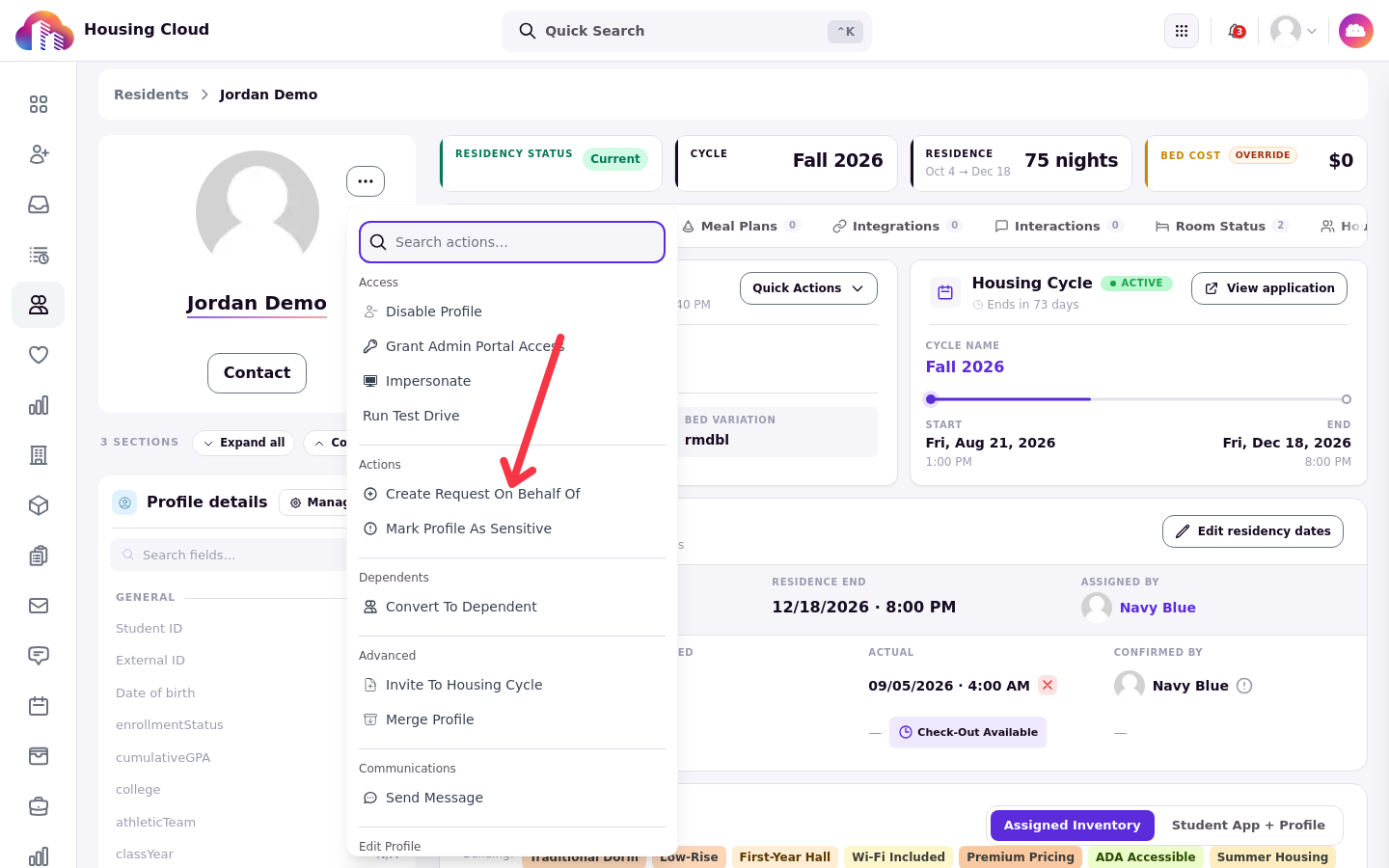Open the Room Status tab
This screenshot has width=1389, height=868.
tap(1221, 226)
